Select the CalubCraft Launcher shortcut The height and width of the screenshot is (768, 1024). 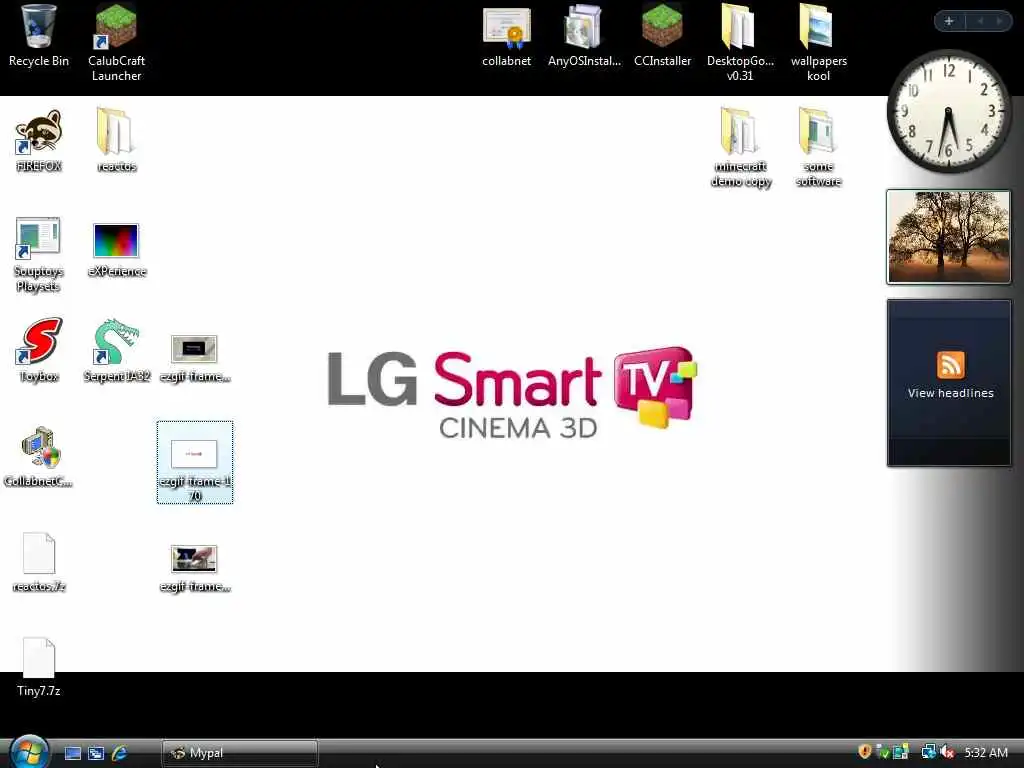116,42
